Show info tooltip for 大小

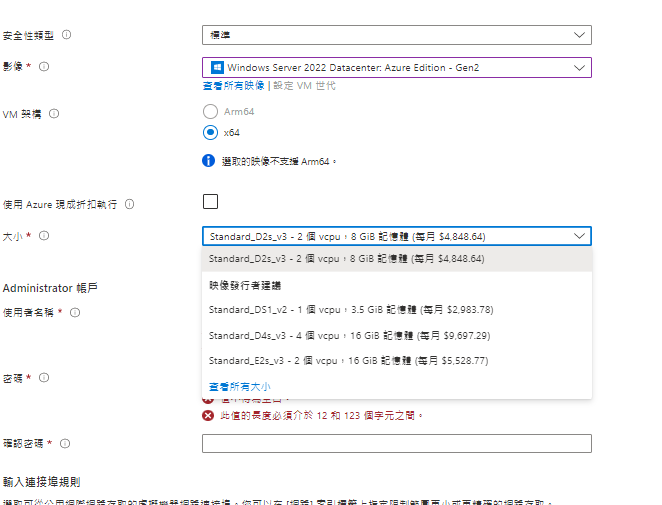tap(44, 236)
